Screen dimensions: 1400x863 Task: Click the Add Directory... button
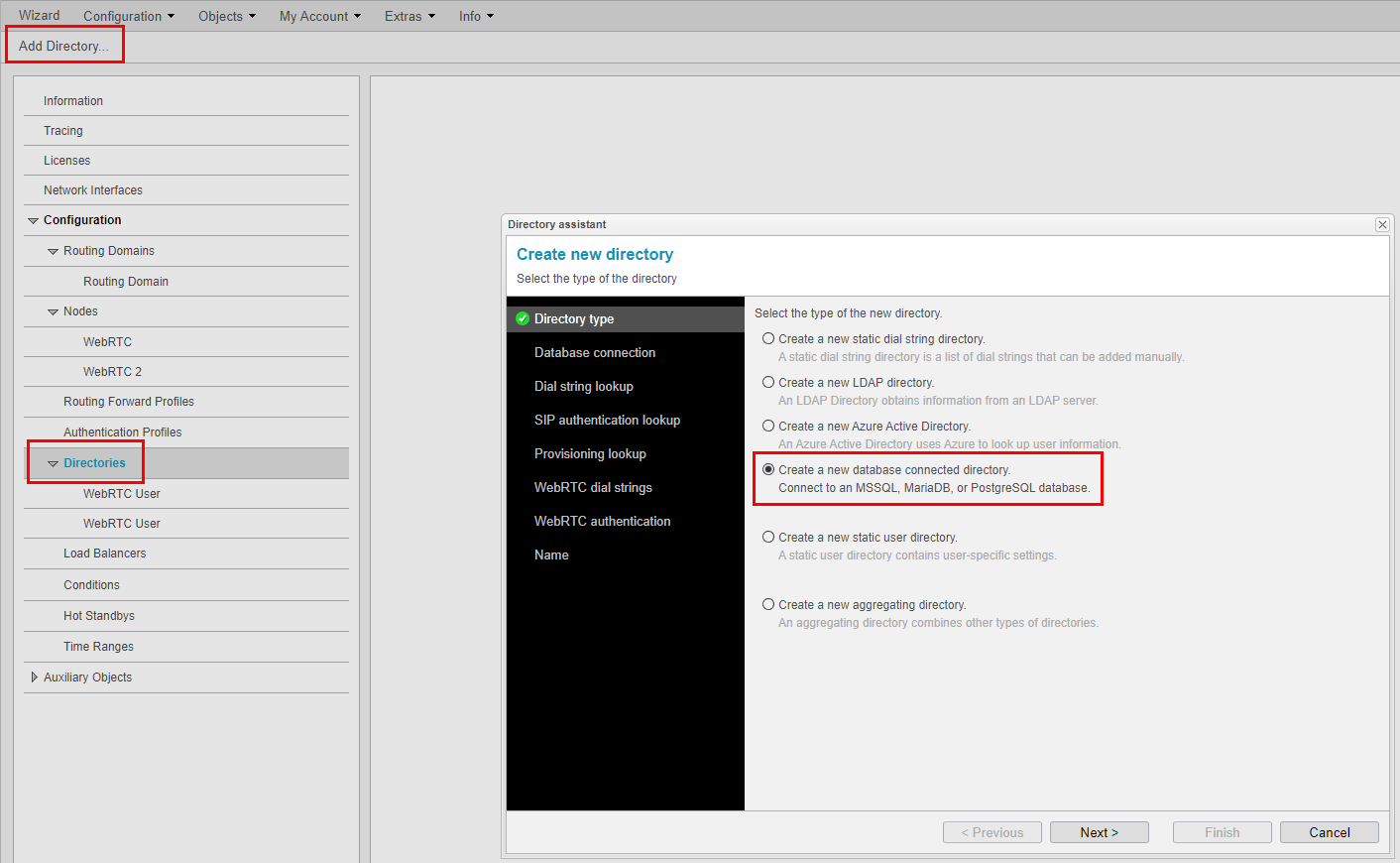[x=63, y=46]
